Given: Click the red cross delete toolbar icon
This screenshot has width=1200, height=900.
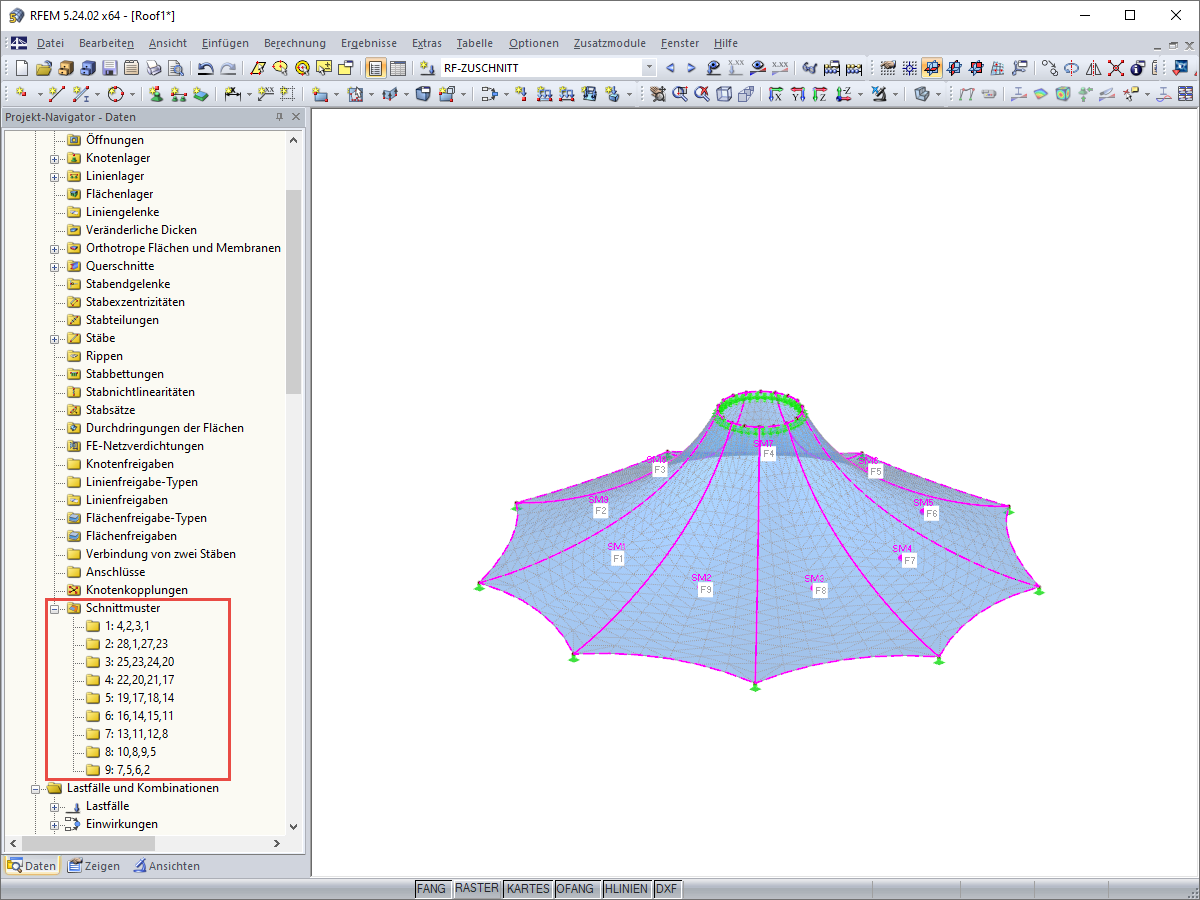Looking at the screenshot, I should [x=1115, y=68].
